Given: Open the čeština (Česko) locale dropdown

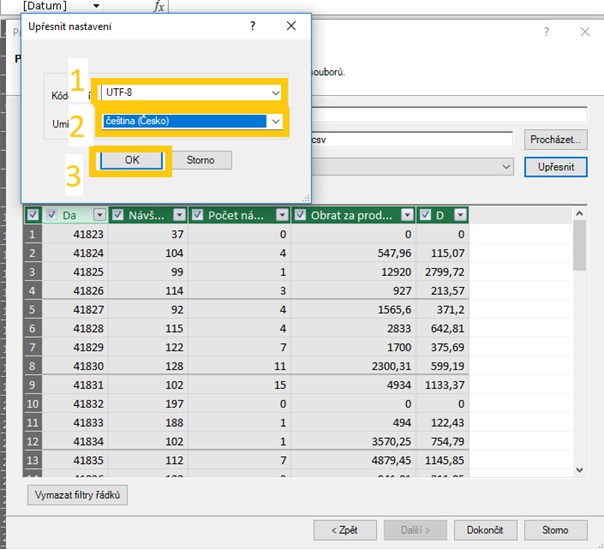Looking at the screenshot, I should coord(275,121).
